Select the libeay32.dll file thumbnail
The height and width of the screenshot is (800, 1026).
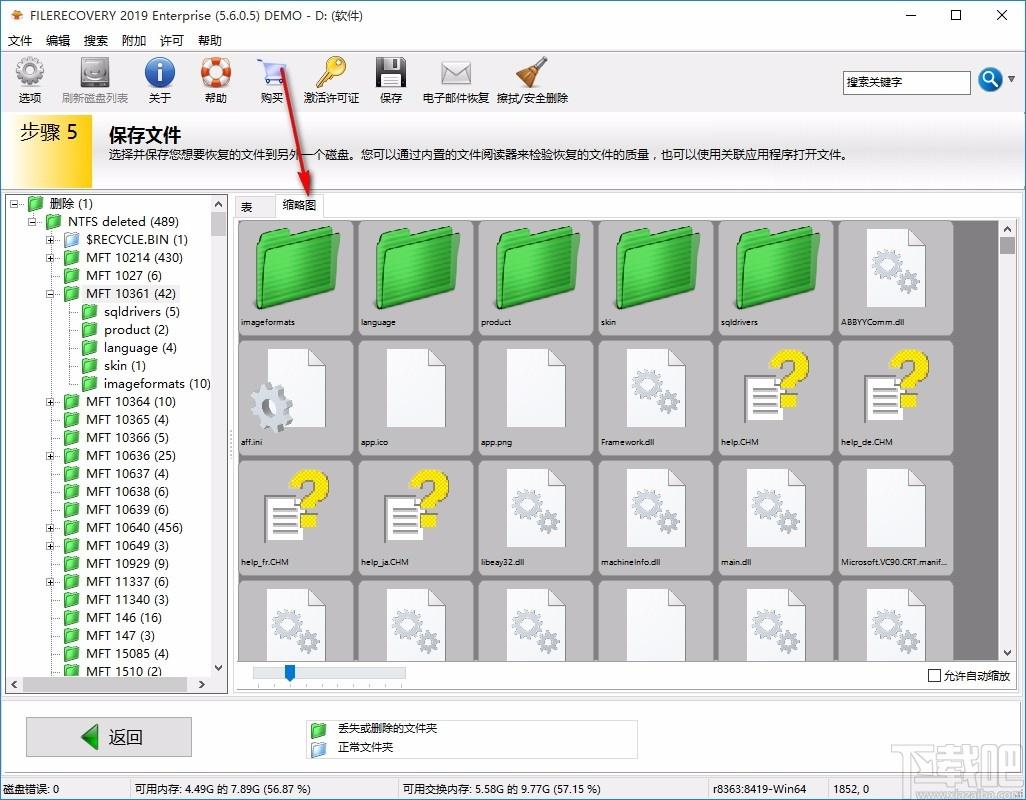[536, 518]
